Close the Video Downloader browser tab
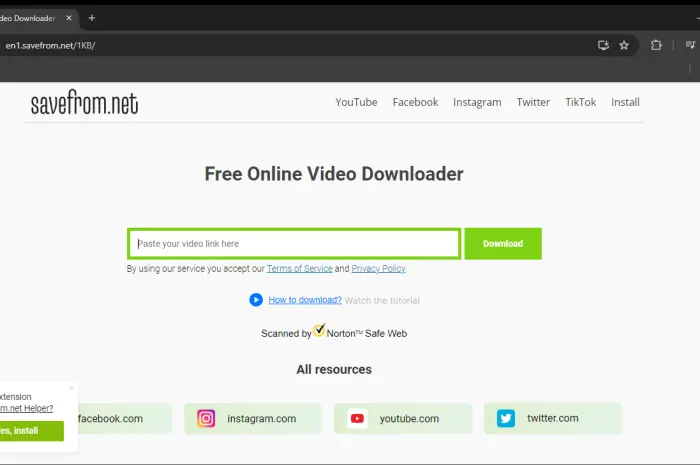This screenshot has height=465, width=700. coord(69,18)
